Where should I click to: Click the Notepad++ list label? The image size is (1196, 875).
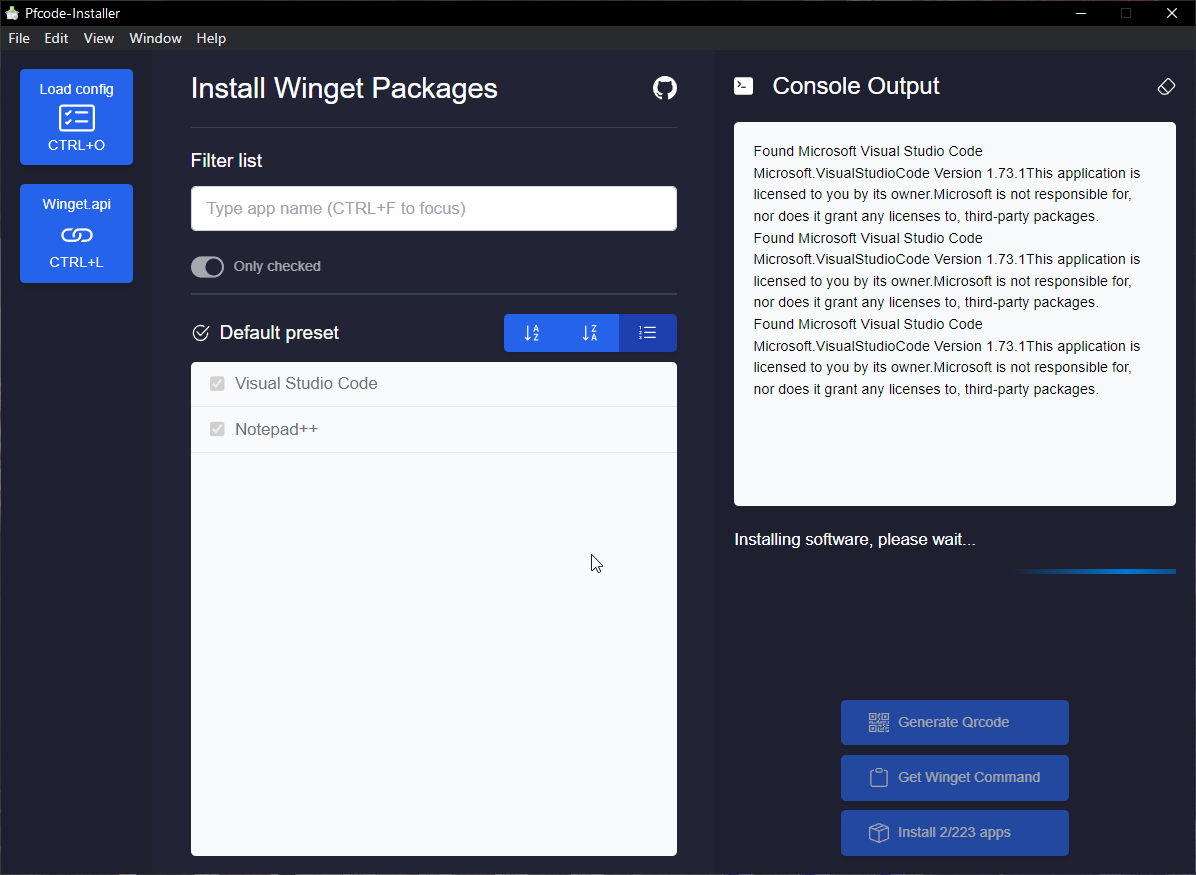276,429
